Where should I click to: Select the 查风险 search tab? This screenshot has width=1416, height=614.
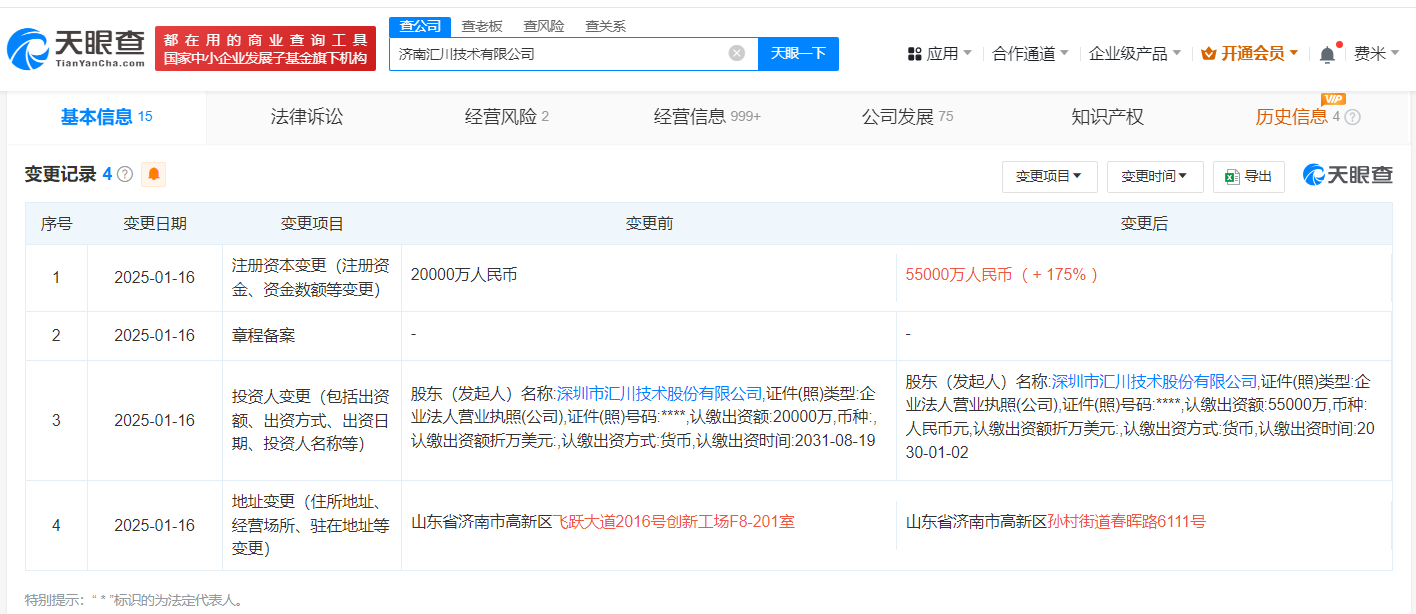[x=544, y=26]
